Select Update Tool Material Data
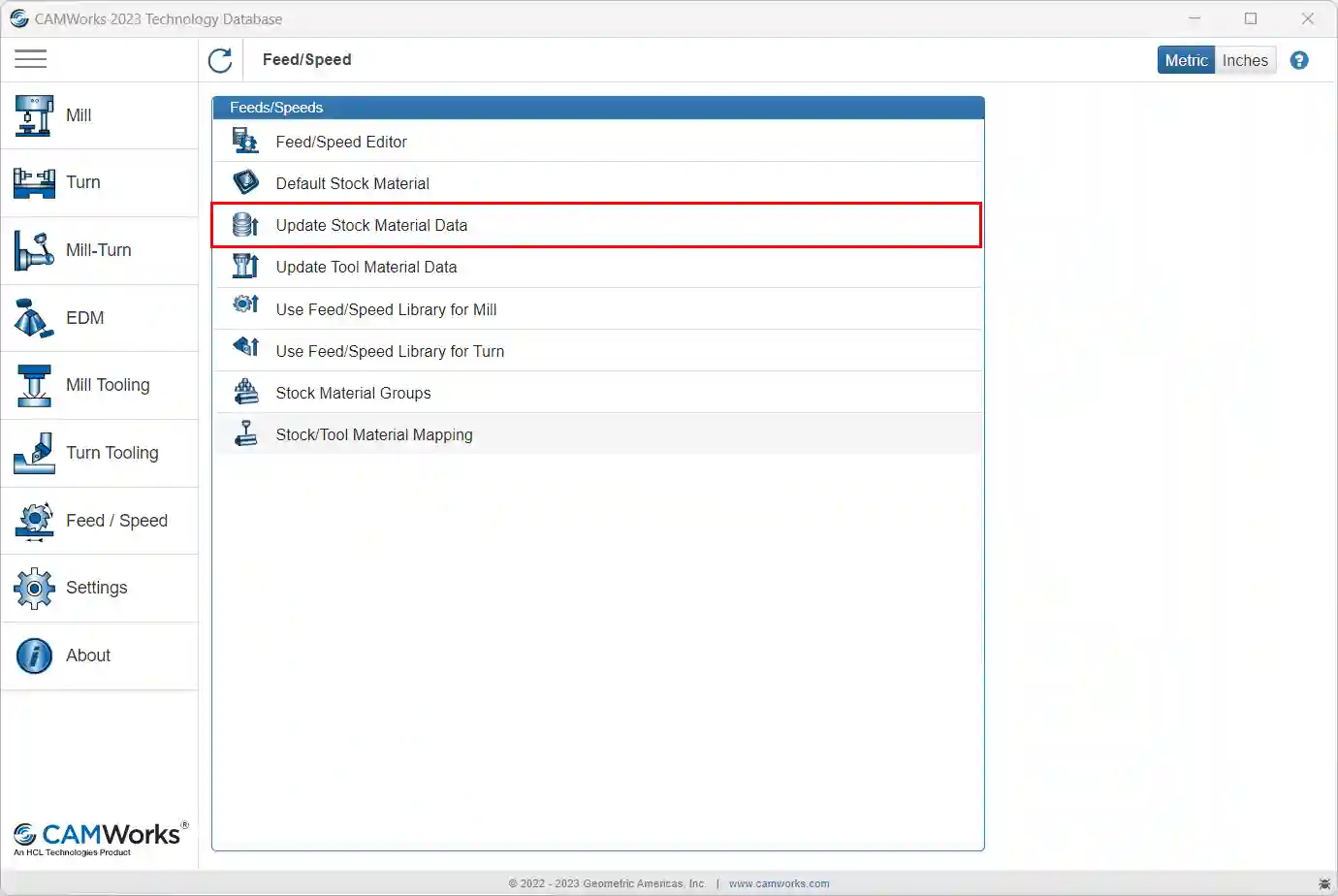 tap(597, 267)
